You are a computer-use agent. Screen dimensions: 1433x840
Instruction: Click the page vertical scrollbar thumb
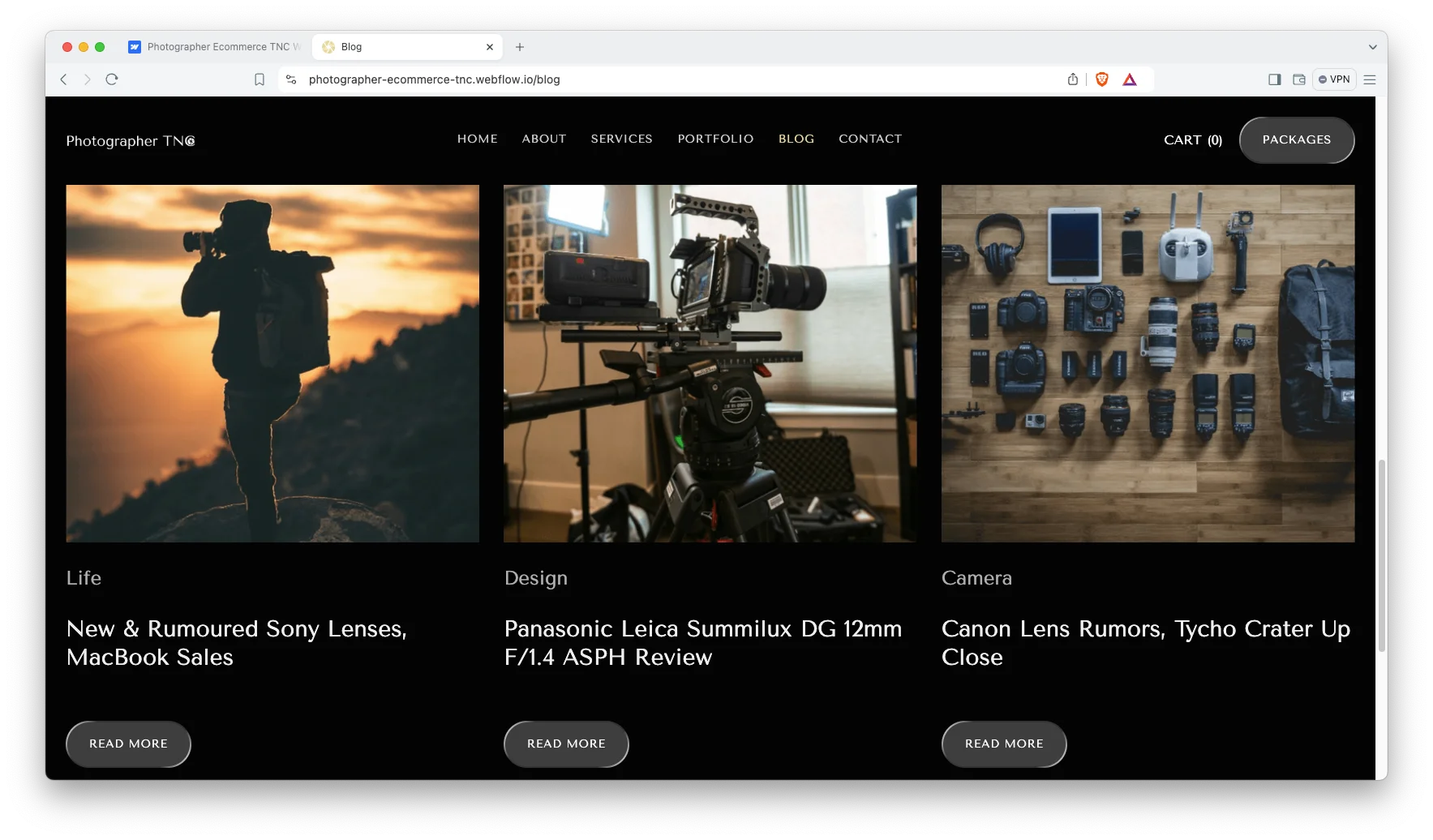(1382, 555)
